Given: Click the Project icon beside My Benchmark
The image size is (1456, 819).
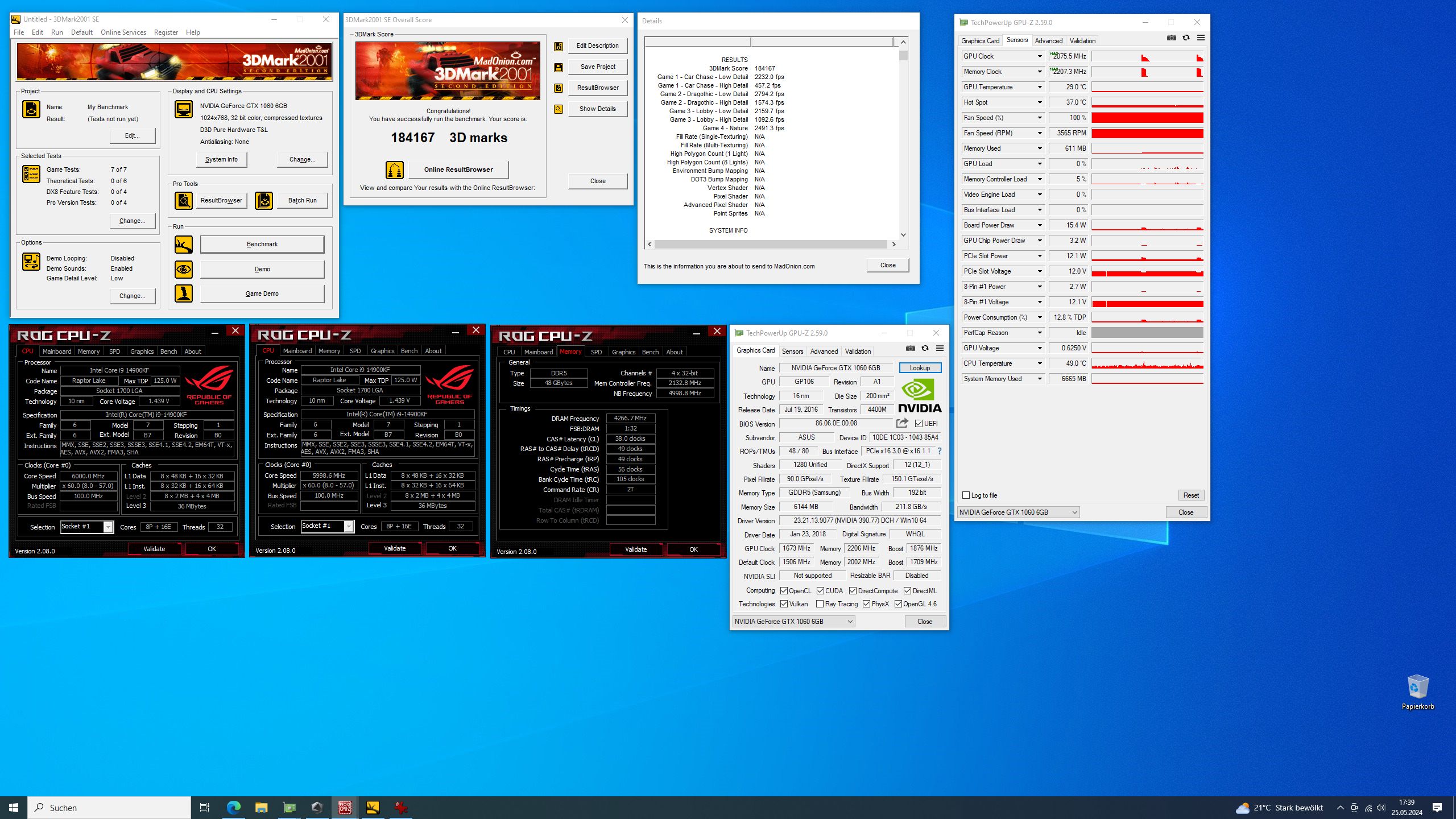Looking at the screenshot, I should tap(31, 109).
